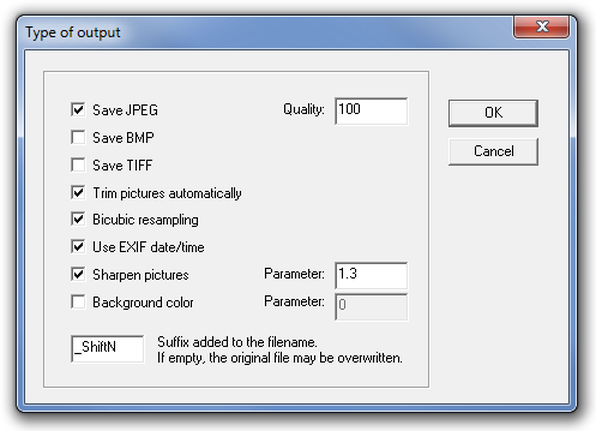Close the Type of output dialog
596x431 pixels.
coord(541,27)
